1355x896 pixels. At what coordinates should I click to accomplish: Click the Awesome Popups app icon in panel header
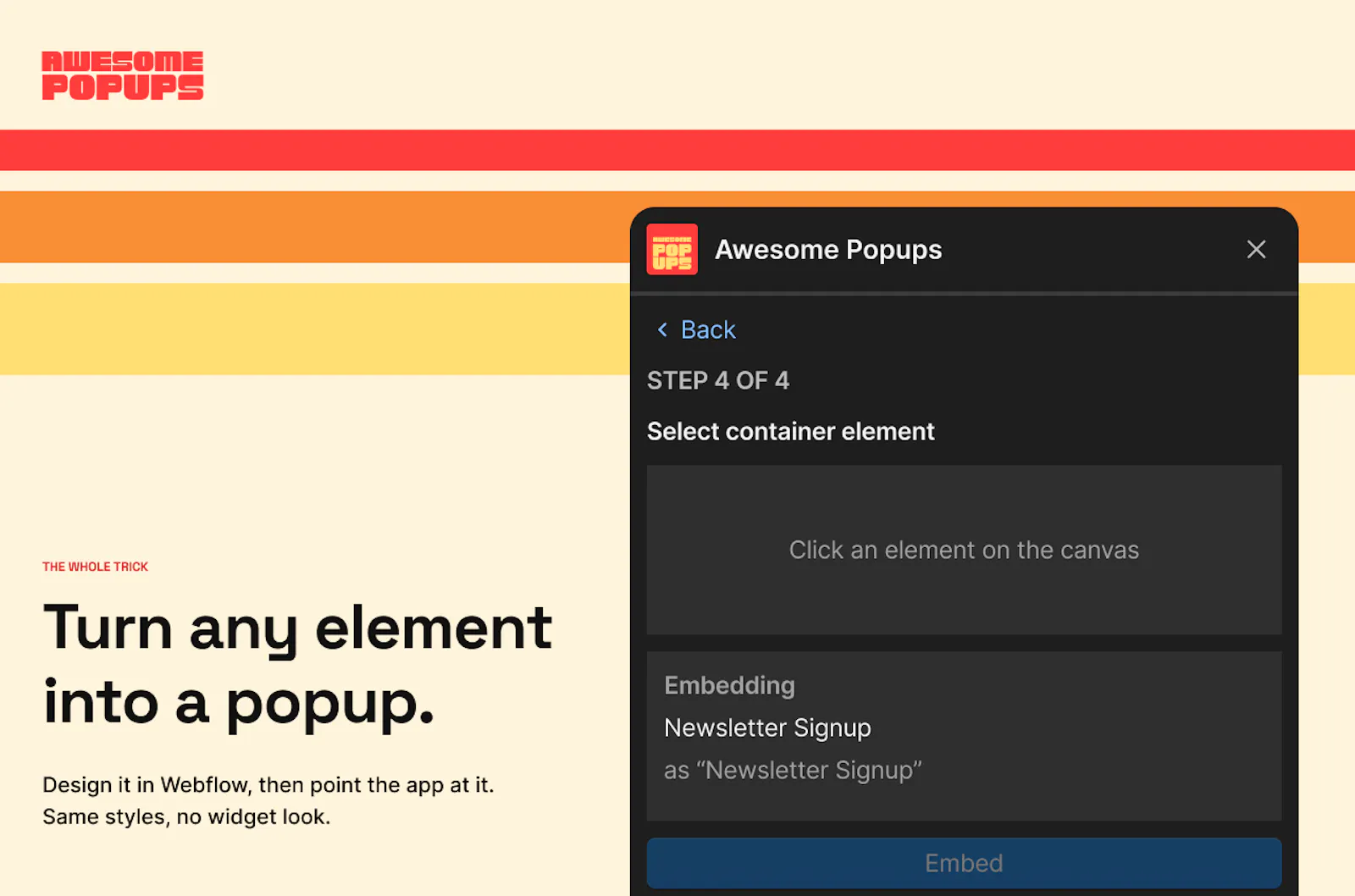click(672, 249)
